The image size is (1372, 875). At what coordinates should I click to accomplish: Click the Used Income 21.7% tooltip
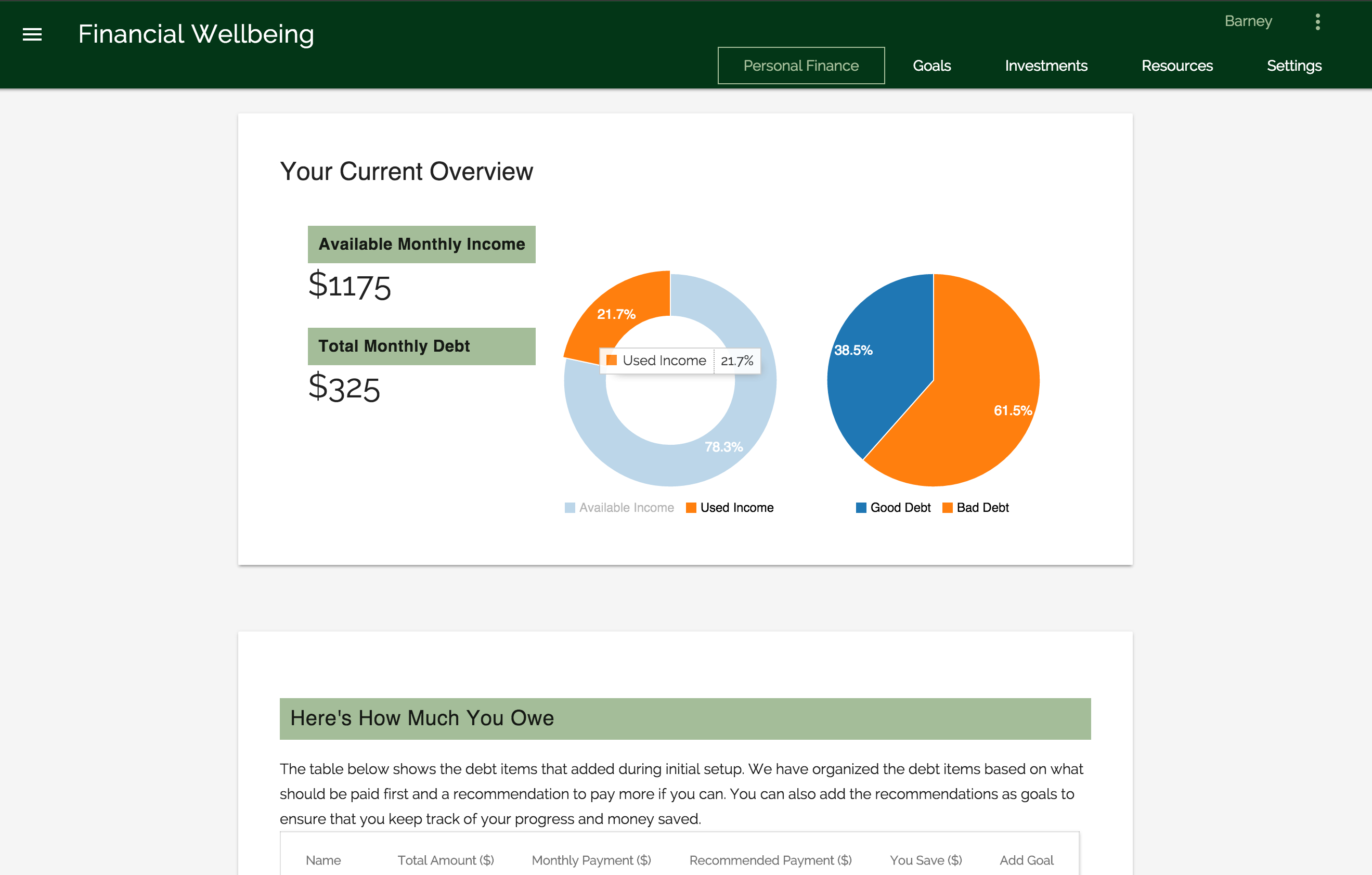[680, 361]
